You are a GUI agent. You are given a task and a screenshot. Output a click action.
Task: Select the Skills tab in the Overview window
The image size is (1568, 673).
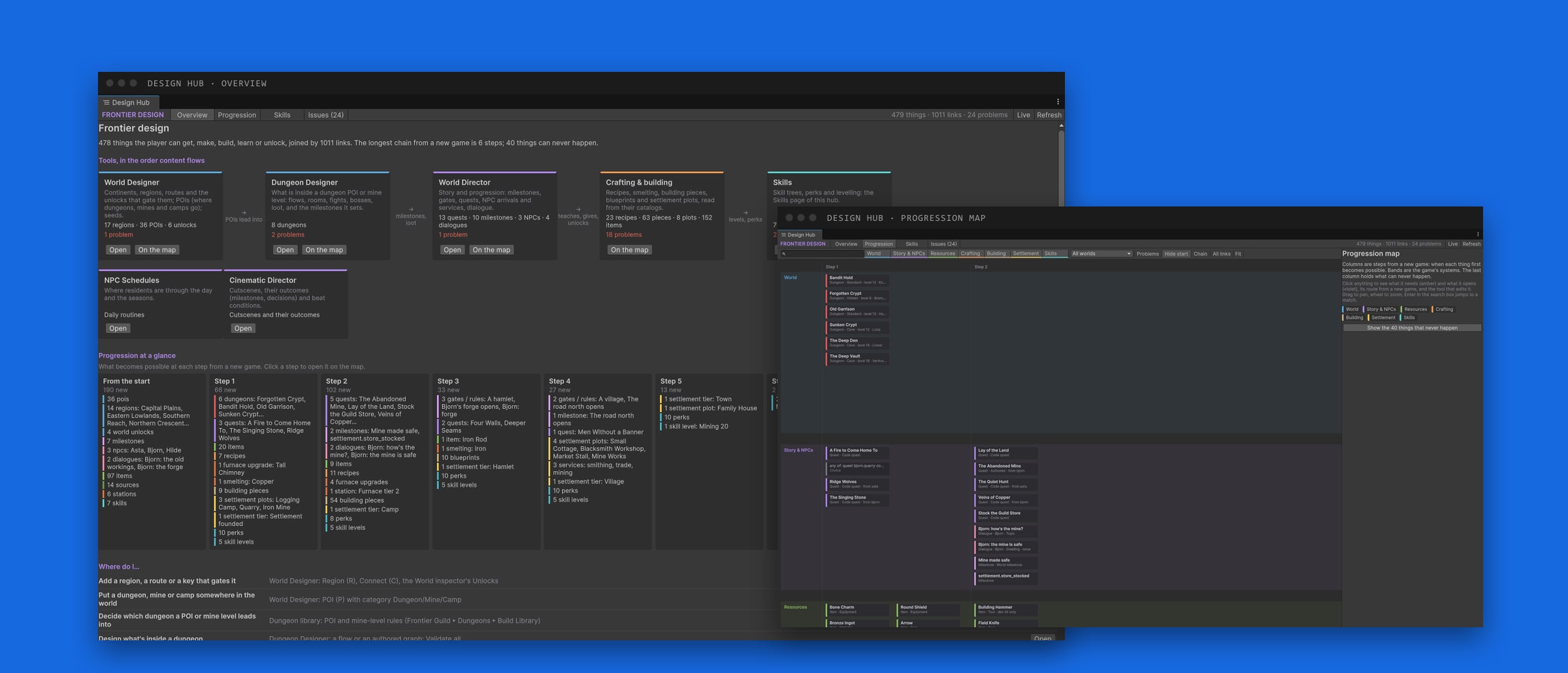tap(282, 115)
